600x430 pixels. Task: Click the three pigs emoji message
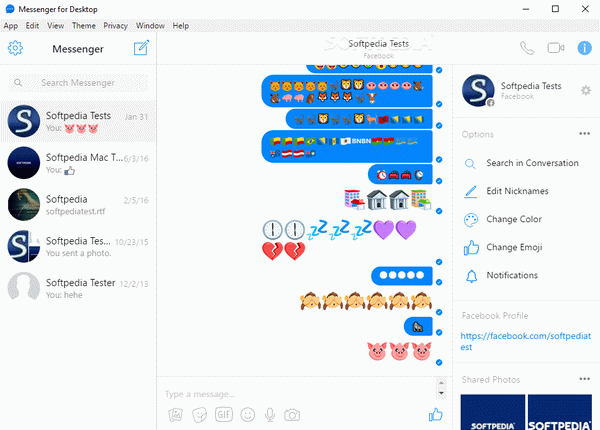[399, 351]
